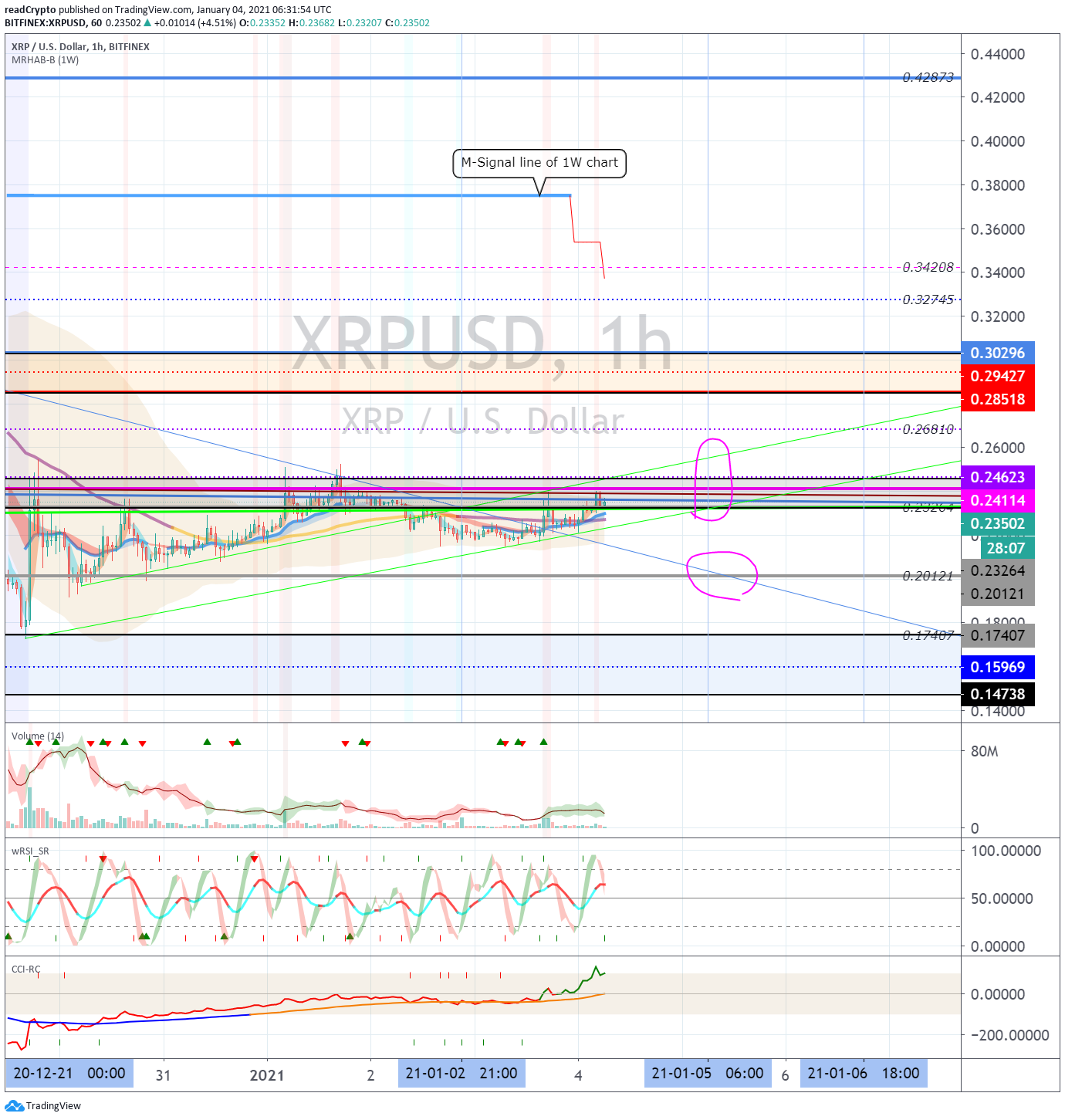Click the CCI-RC indicator label
Image resolution: width=1065 pixels, height=1120 pixels.
25,969
